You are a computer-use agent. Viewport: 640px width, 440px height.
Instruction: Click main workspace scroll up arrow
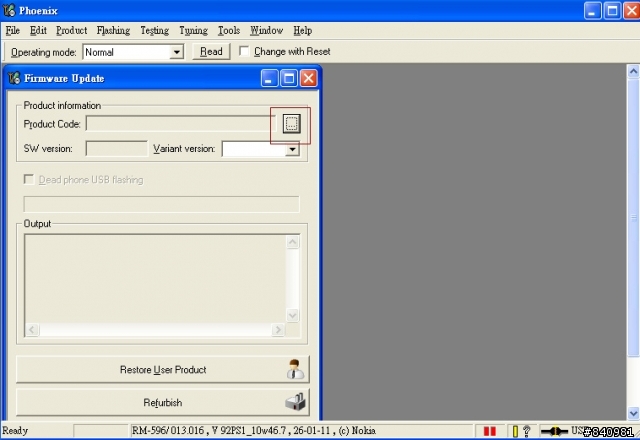(x=633, y=71)
